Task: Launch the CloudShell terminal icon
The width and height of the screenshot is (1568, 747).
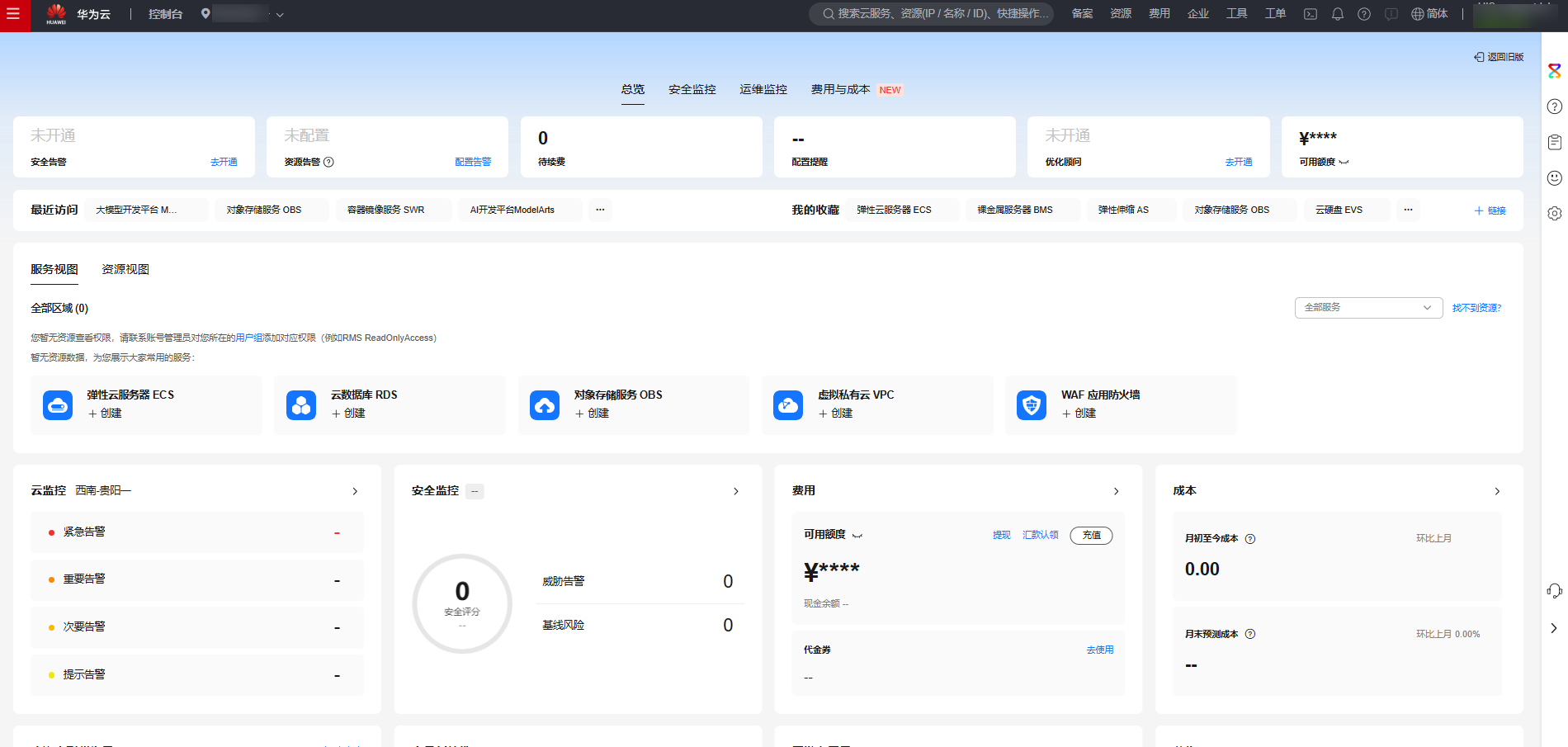Action: 1311,14
